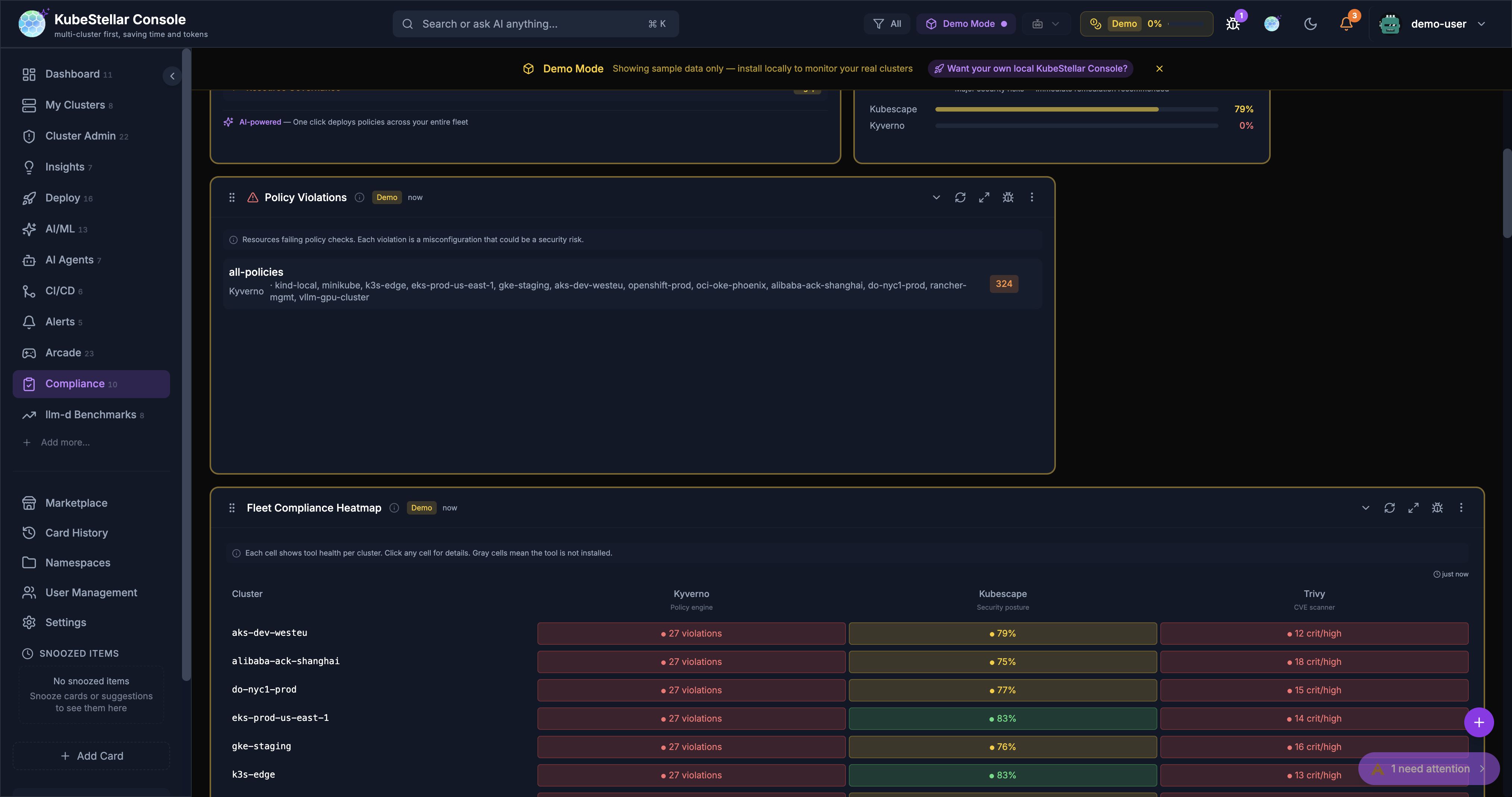
Task: Click the notifications bell icon
Action: (1345, 24)
